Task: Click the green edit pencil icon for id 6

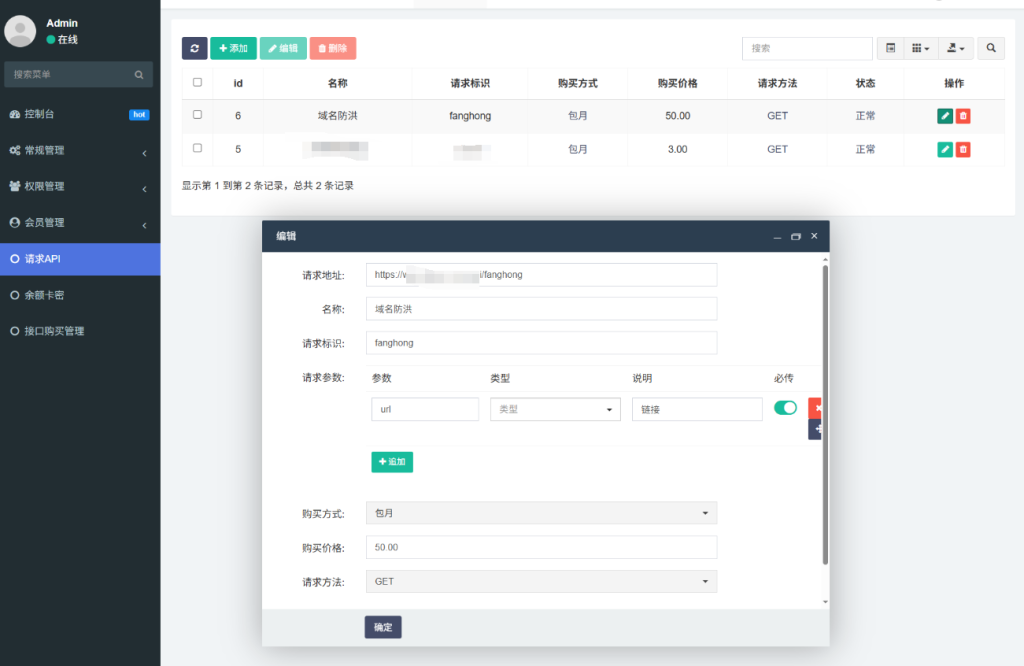Action: tap(944, 115)
